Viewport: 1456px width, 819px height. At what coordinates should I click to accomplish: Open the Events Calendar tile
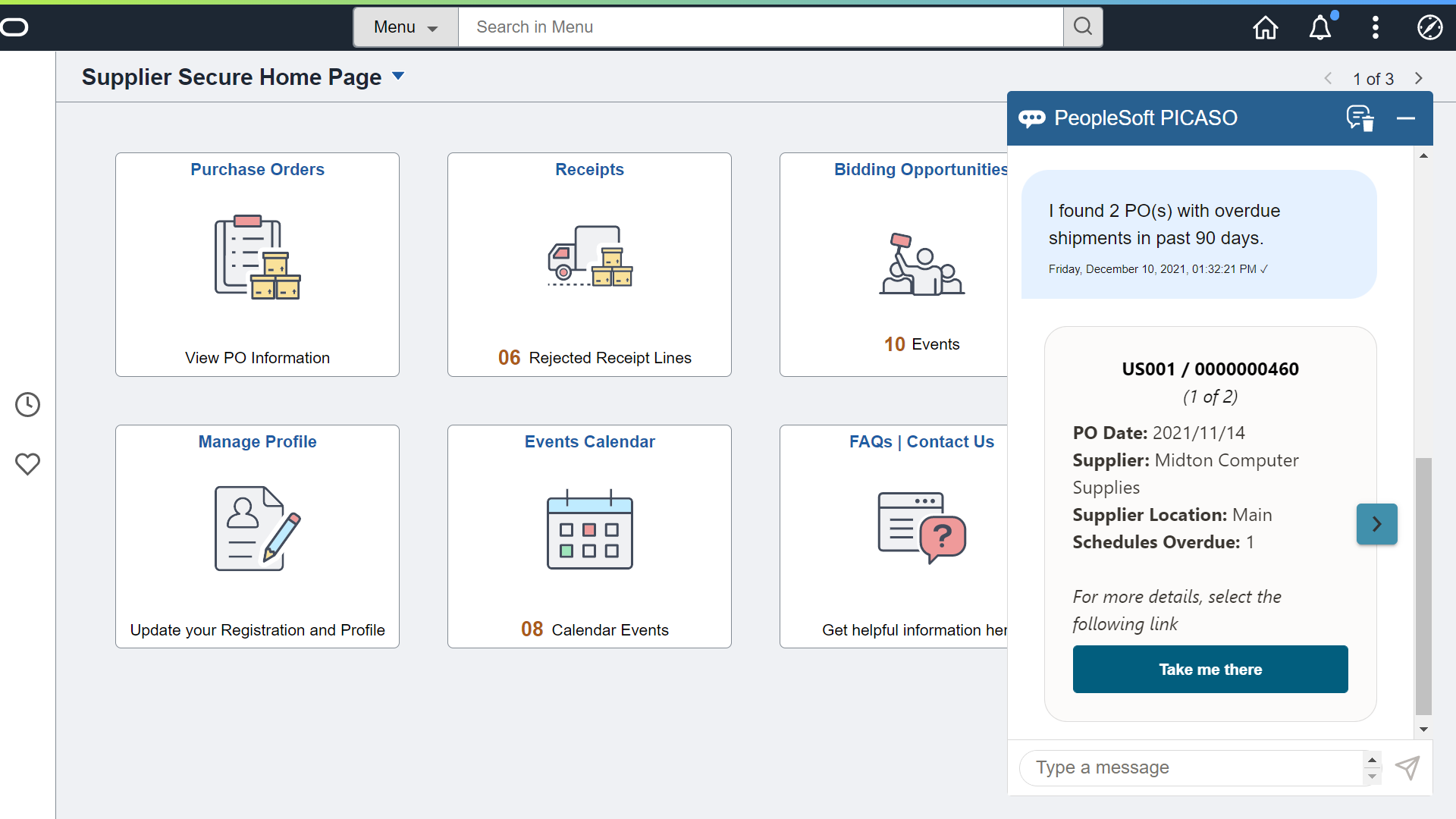(x=589, y=536)
